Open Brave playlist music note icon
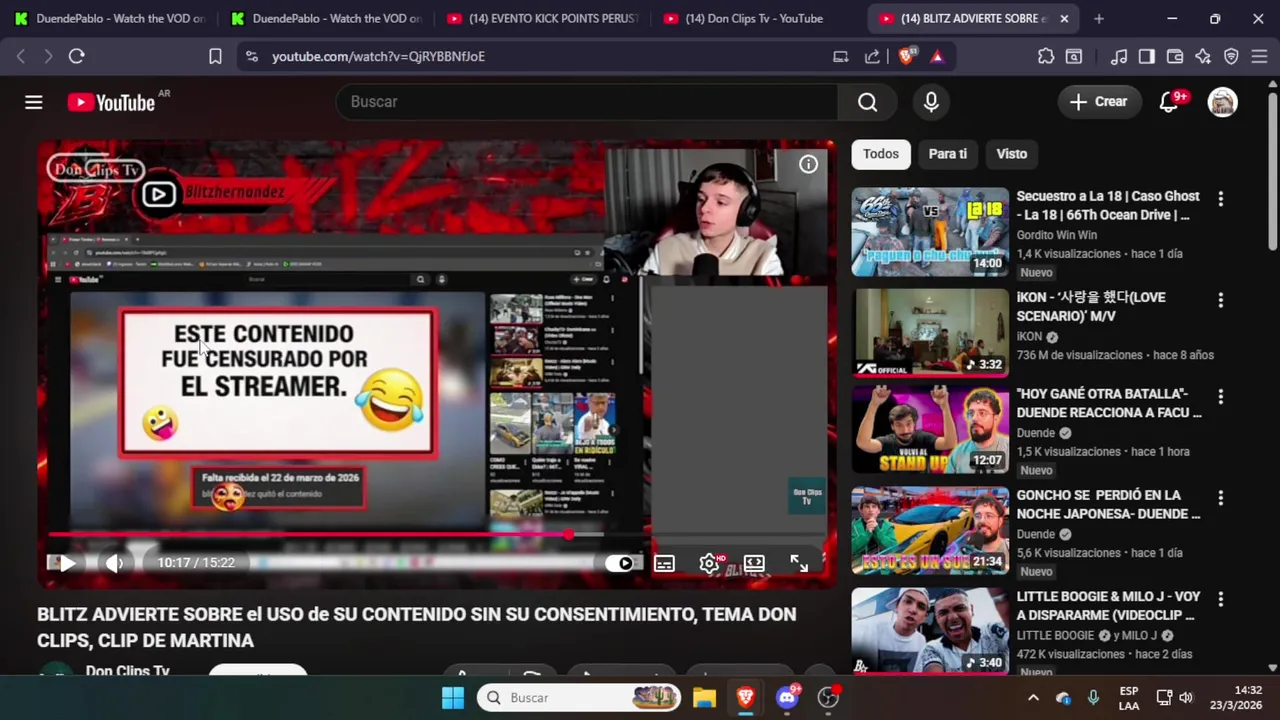The image size is (1280, 720). click(x=1120, y=57)
